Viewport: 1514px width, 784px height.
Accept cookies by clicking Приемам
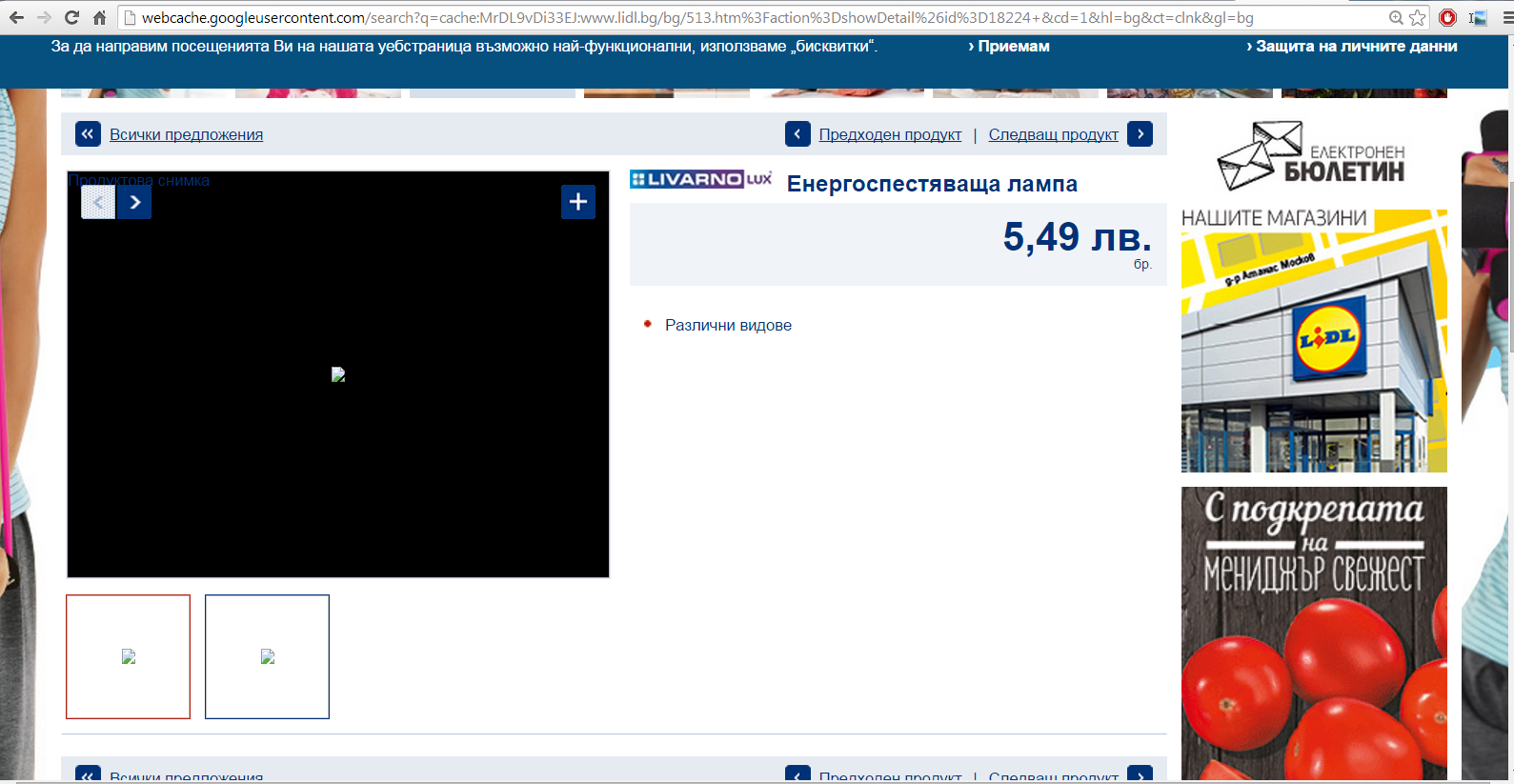pos(1009,47)
